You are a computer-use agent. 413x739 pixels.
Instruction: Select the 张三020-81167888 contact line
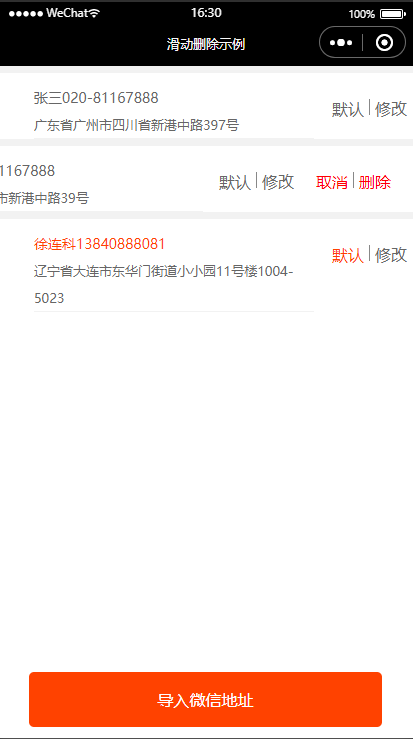point(96,98)
